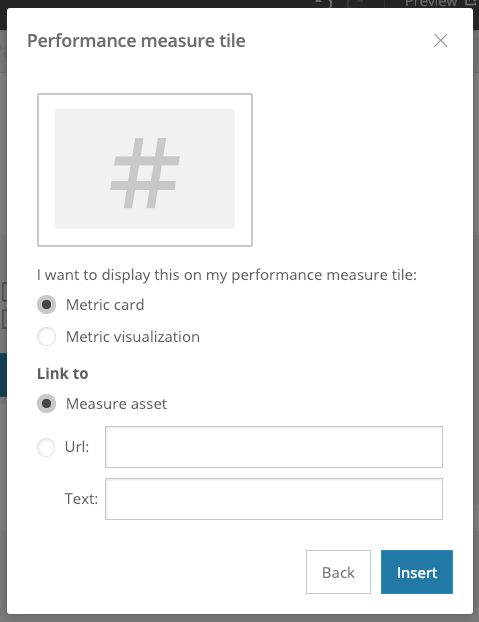Select the Metric card radio button
Viewport: 479px width, 622px height.
(46, 305)
